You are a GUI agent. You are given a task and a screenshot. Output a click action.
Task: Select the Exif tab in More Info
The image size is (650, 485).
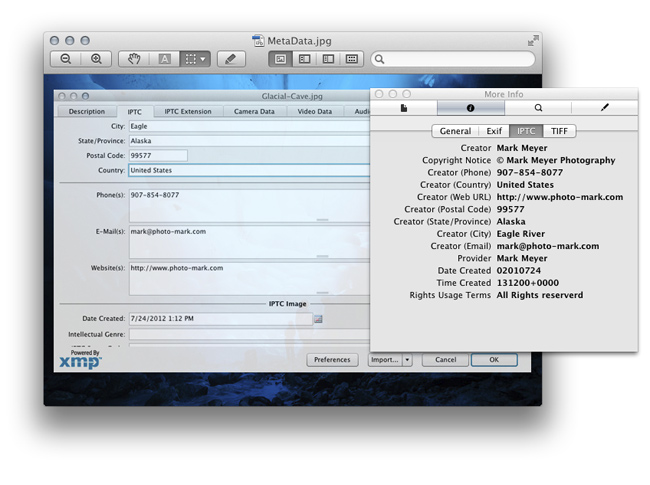click(494, 131)
